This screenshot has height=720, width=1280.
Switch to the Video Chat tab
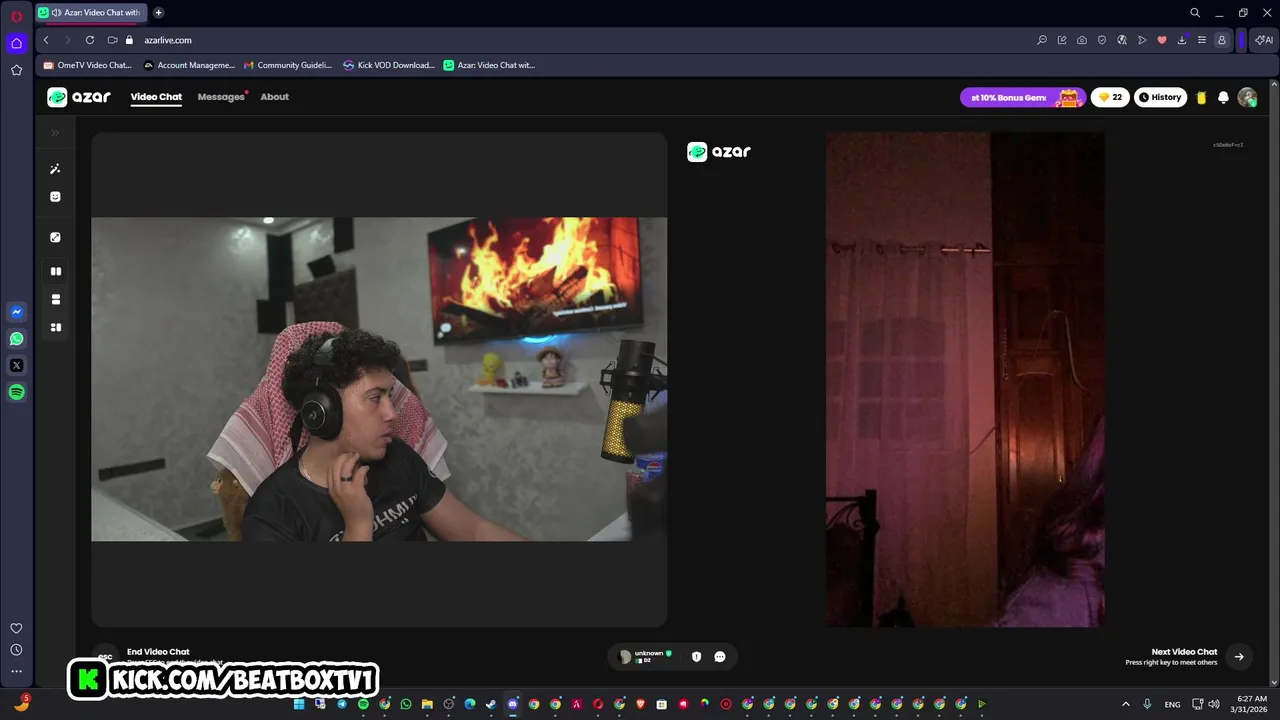[156, 97]
